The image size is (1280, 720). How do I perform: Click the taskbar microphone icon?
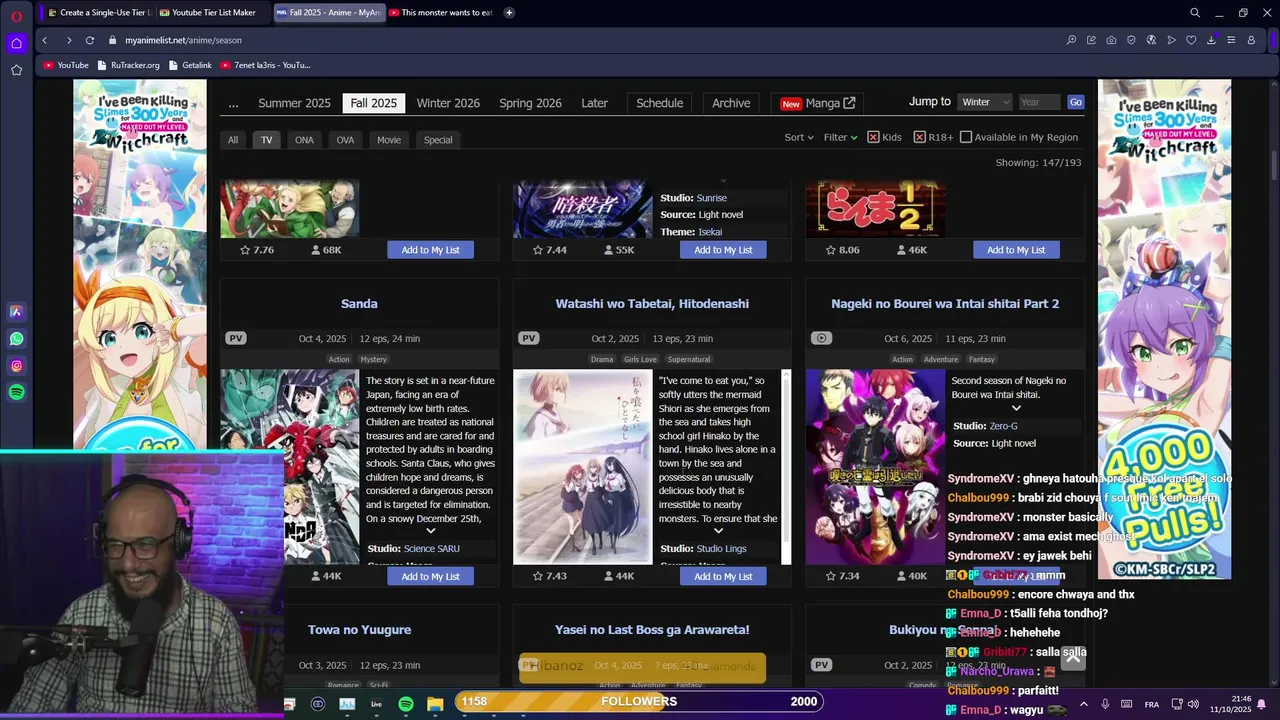[x=1105, y=704]
